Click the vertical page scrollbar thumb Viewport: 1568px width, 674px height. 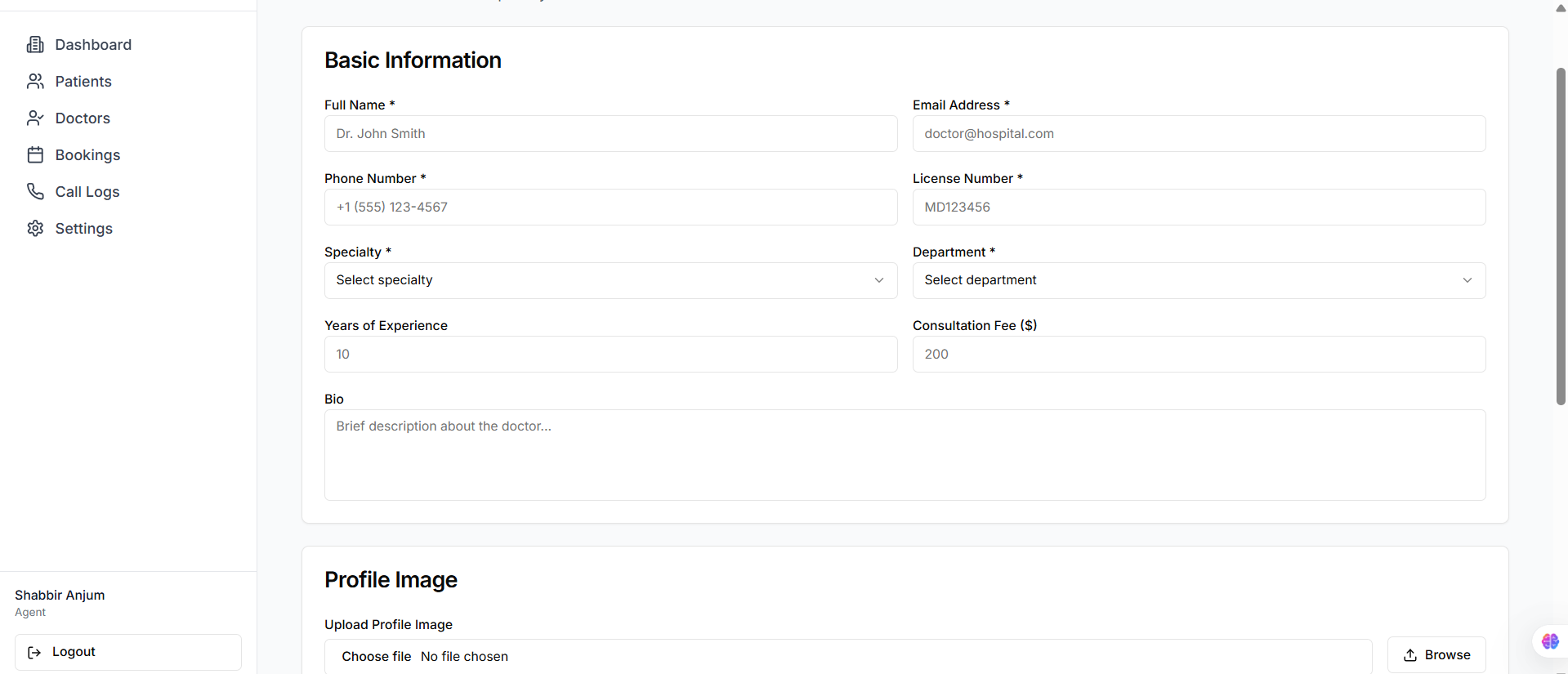(x=1561, y=237)
